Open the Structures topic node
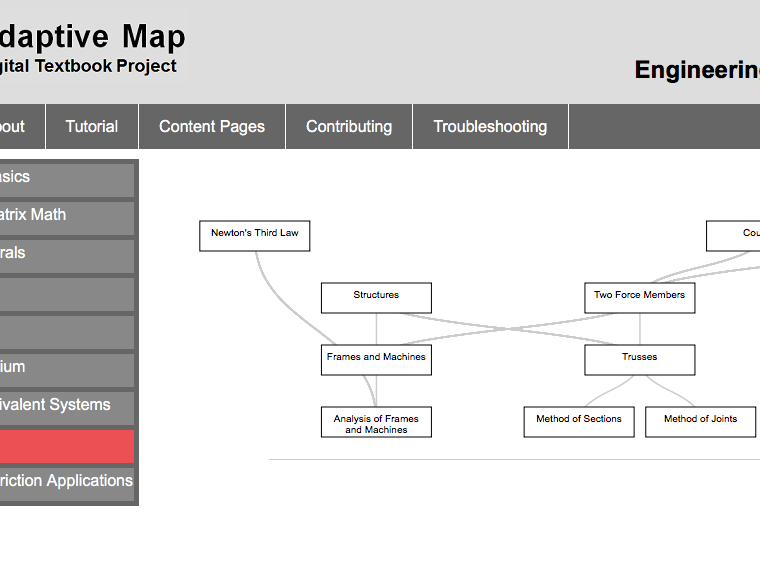Screen dimensions: 760x570 [x=376, y=298]
